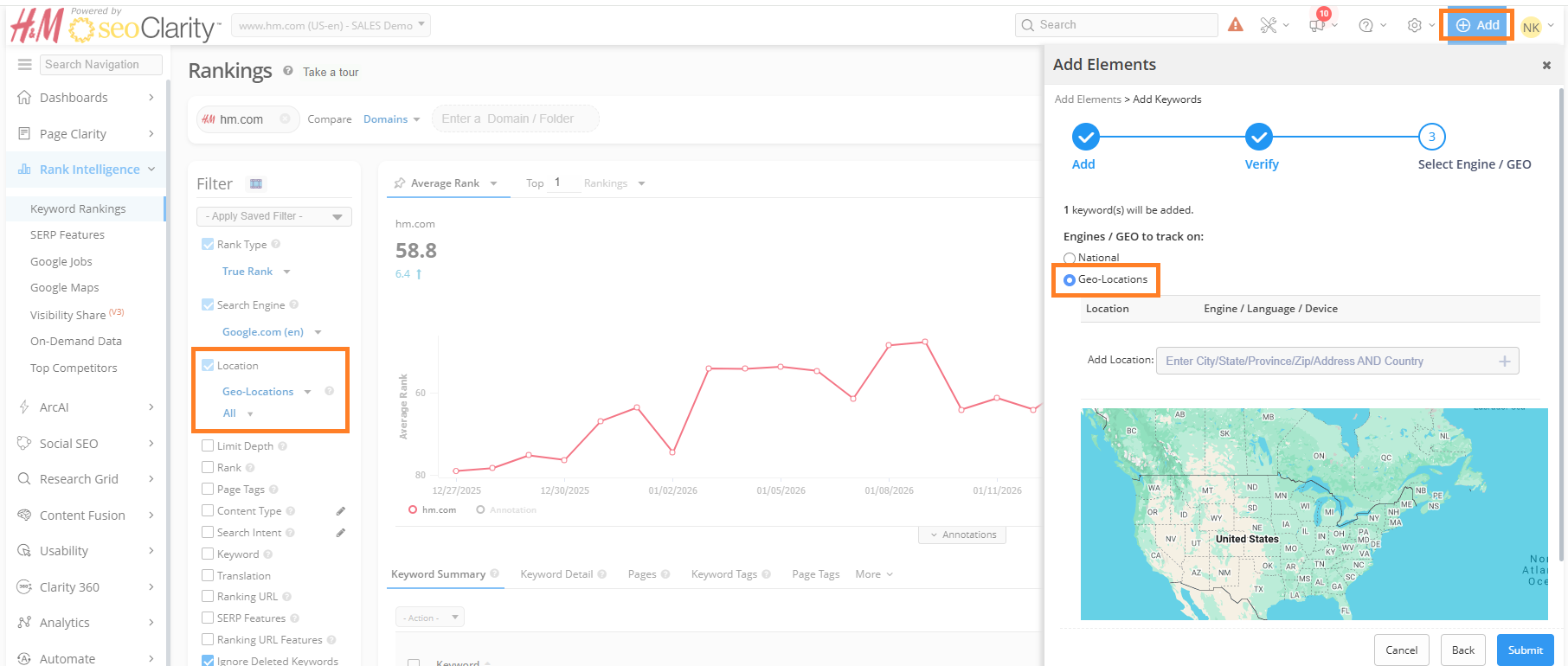Image resolution: width=1568 pixels, height=666 pixels.
Task: Open the help question mark menu
Action: [1366, 25]
